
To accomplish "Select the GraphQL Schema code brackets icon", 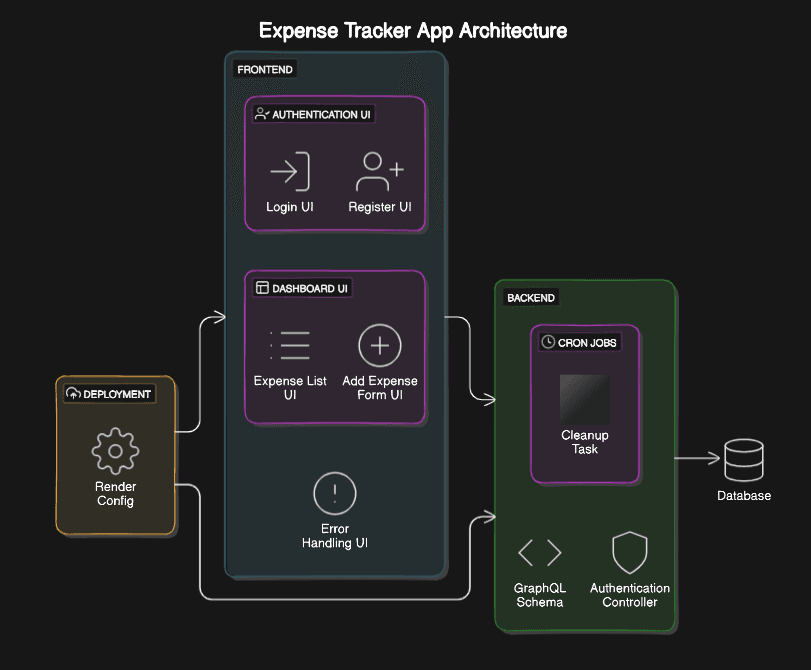I will click(539, 553).
